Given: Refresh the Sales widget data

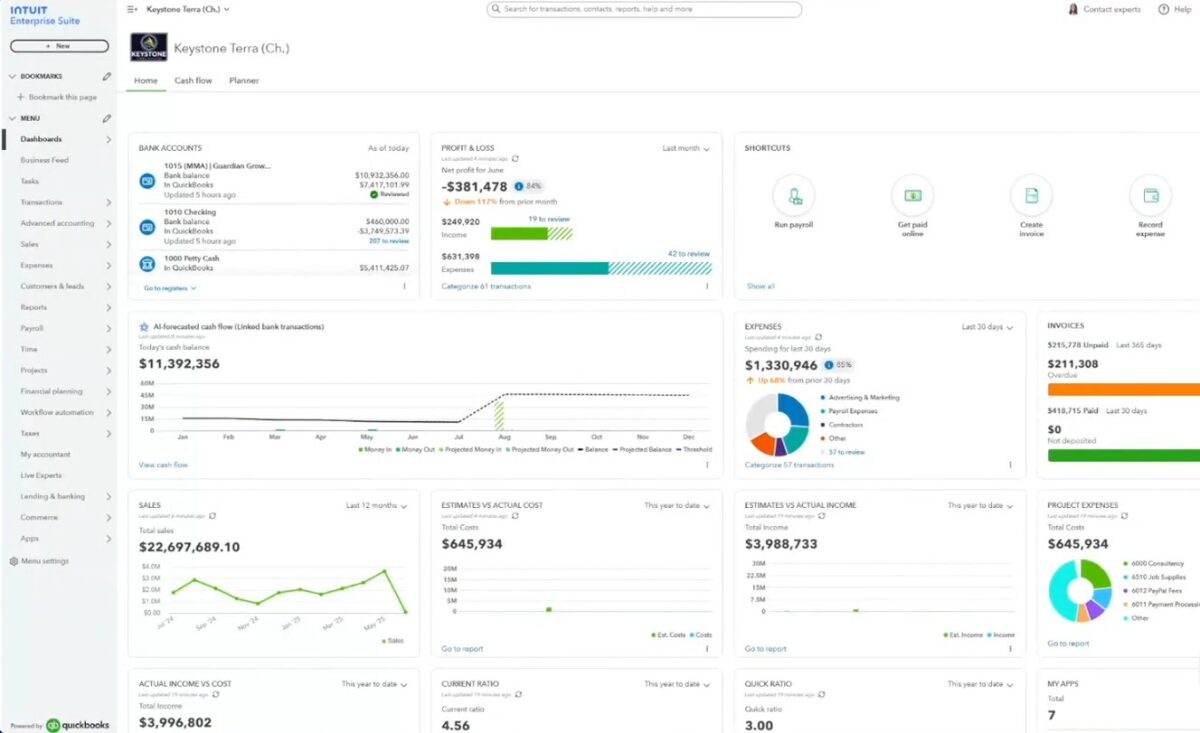Looking at the screenshot, I should pyautogui.click(x=212, y=516).
